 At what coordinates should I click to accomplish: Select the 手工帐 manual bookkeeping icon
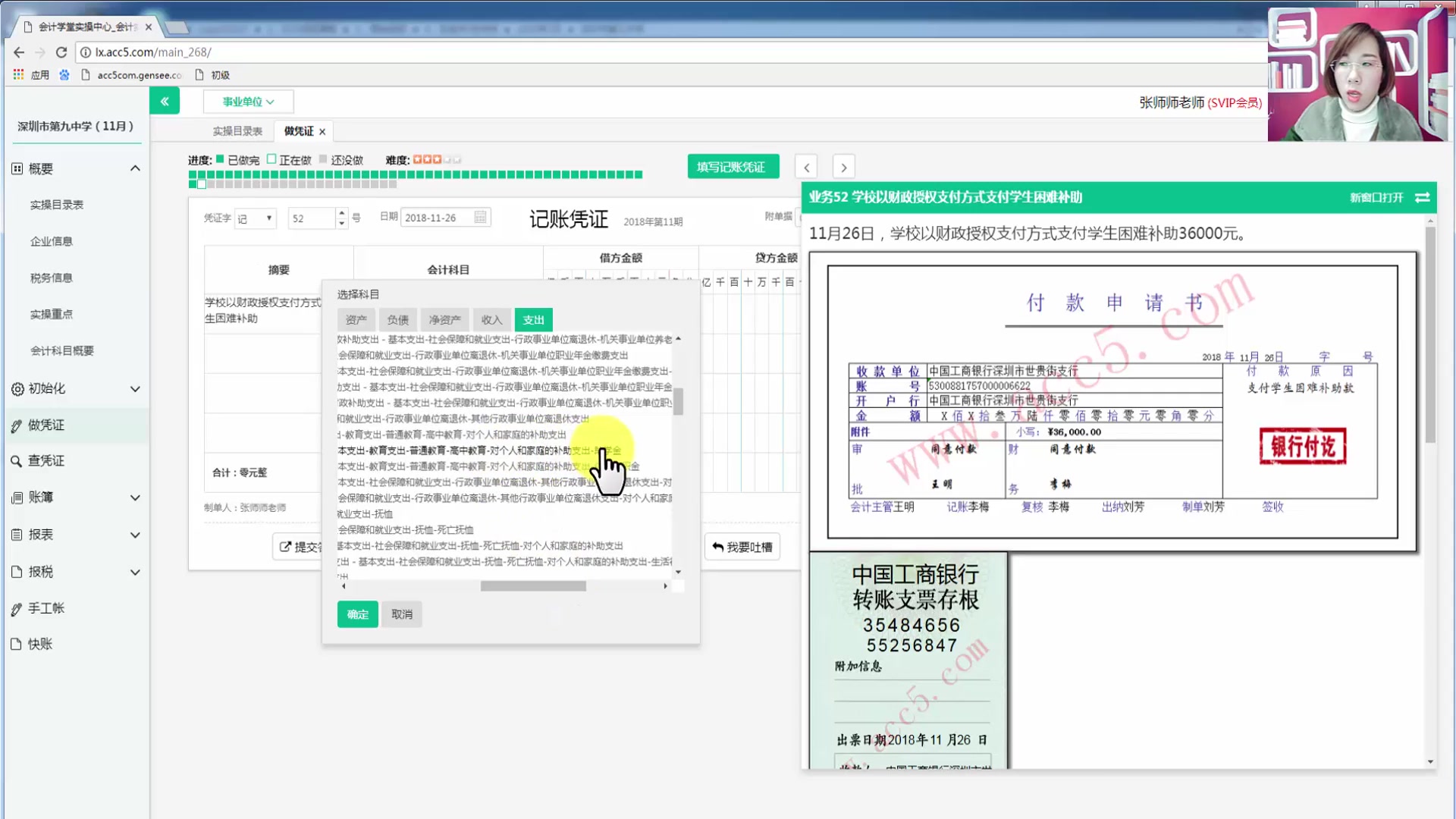[17, 607]
